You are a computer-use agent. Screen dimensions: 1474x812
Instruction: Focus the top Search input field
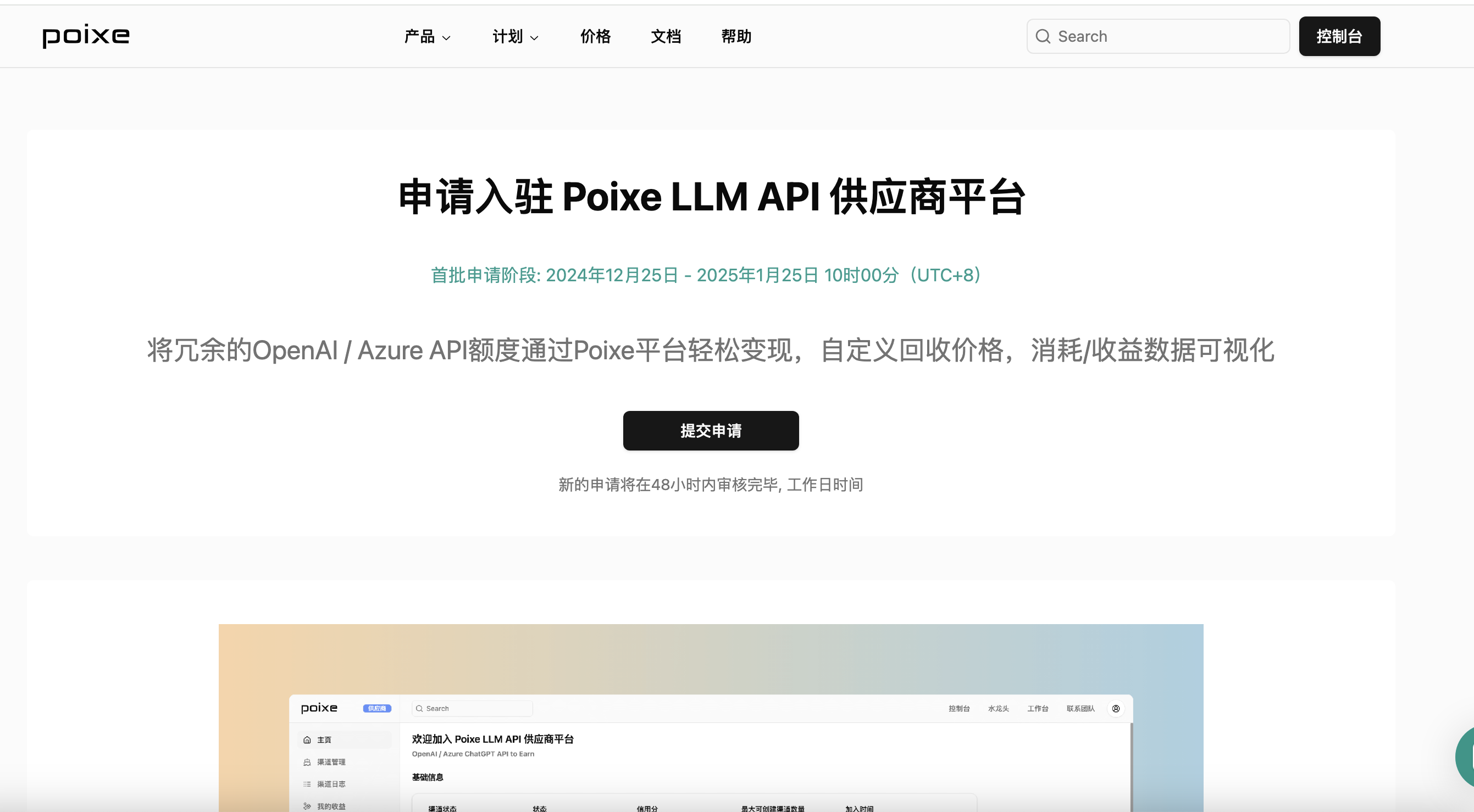pos(1167,36)
